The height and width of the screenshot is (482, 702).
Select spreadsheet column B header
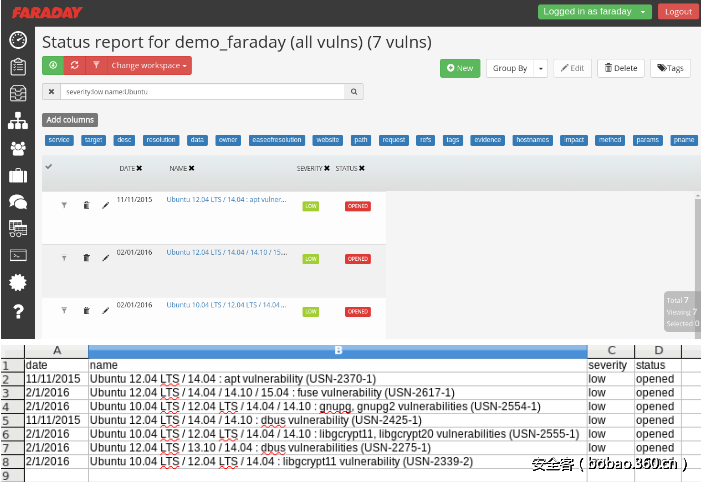pyautogui.click(x=338, y=351)
